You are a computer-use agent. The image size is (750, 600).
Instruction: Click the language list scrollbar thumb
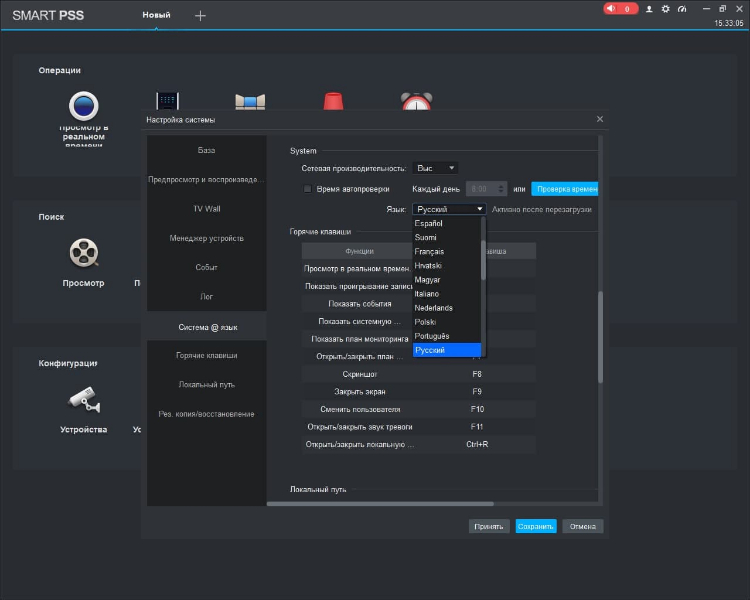coord(484,260)
